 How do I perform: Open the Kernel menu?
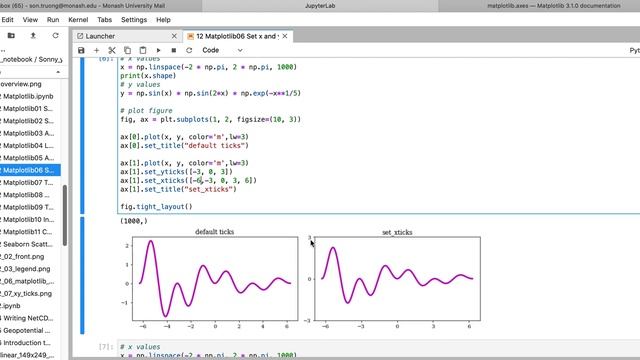tap(78, 20)
